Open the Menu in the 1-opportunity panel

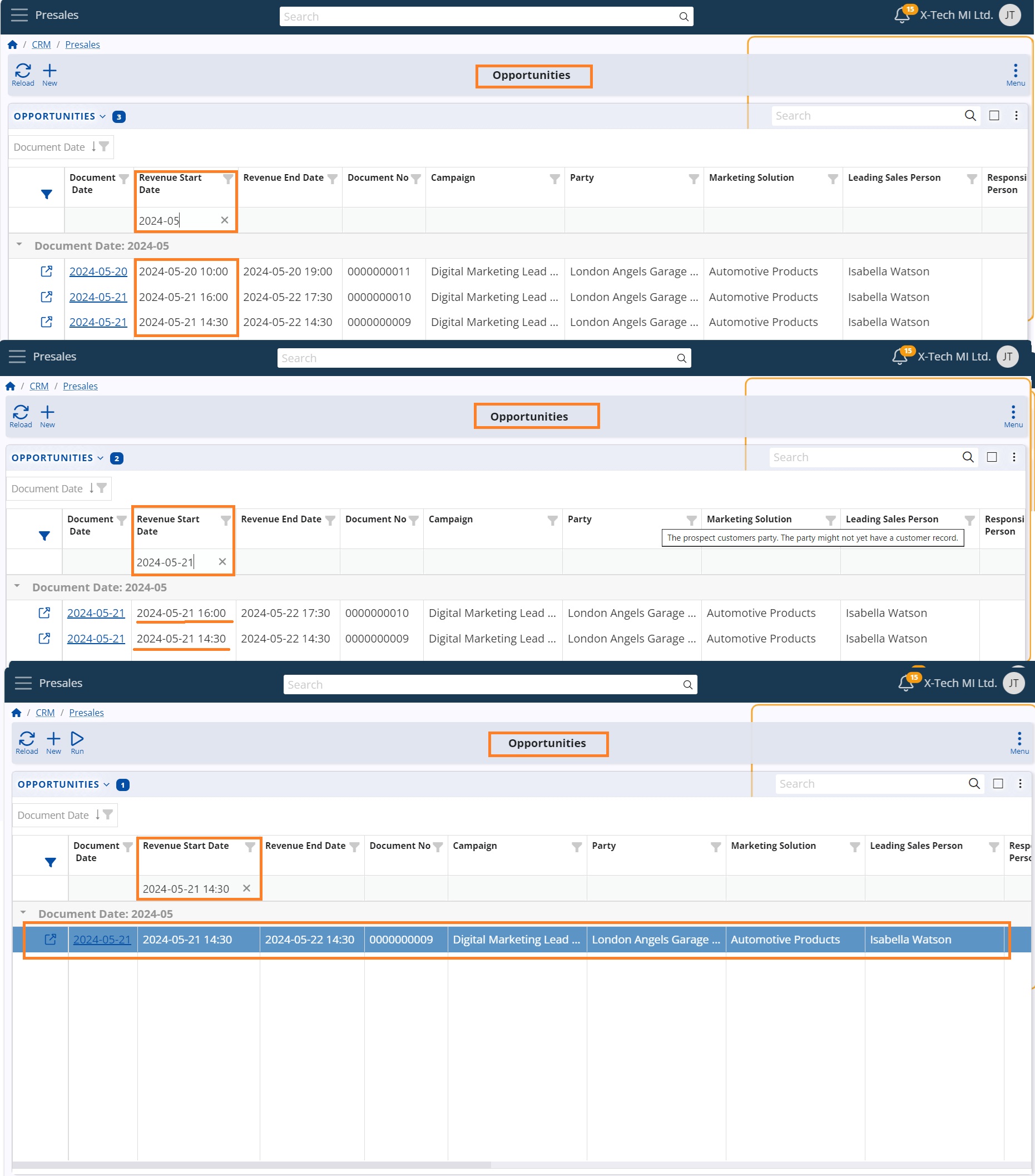coord(1019,742)
